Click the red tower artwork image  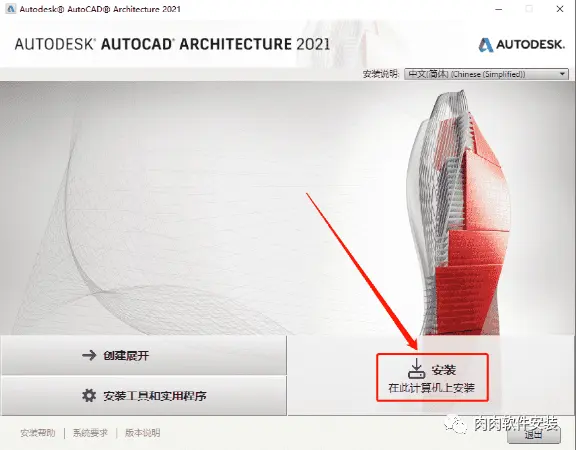pos(459,213)
